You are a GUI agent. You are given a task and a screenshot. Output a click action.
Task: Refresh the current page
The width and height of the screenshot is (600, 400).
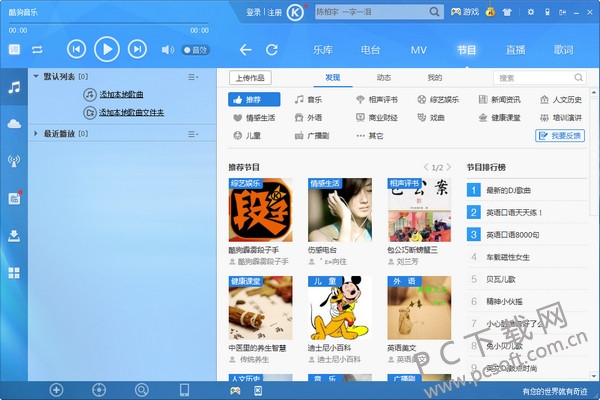pyautogui.click(x=272, y=50)
